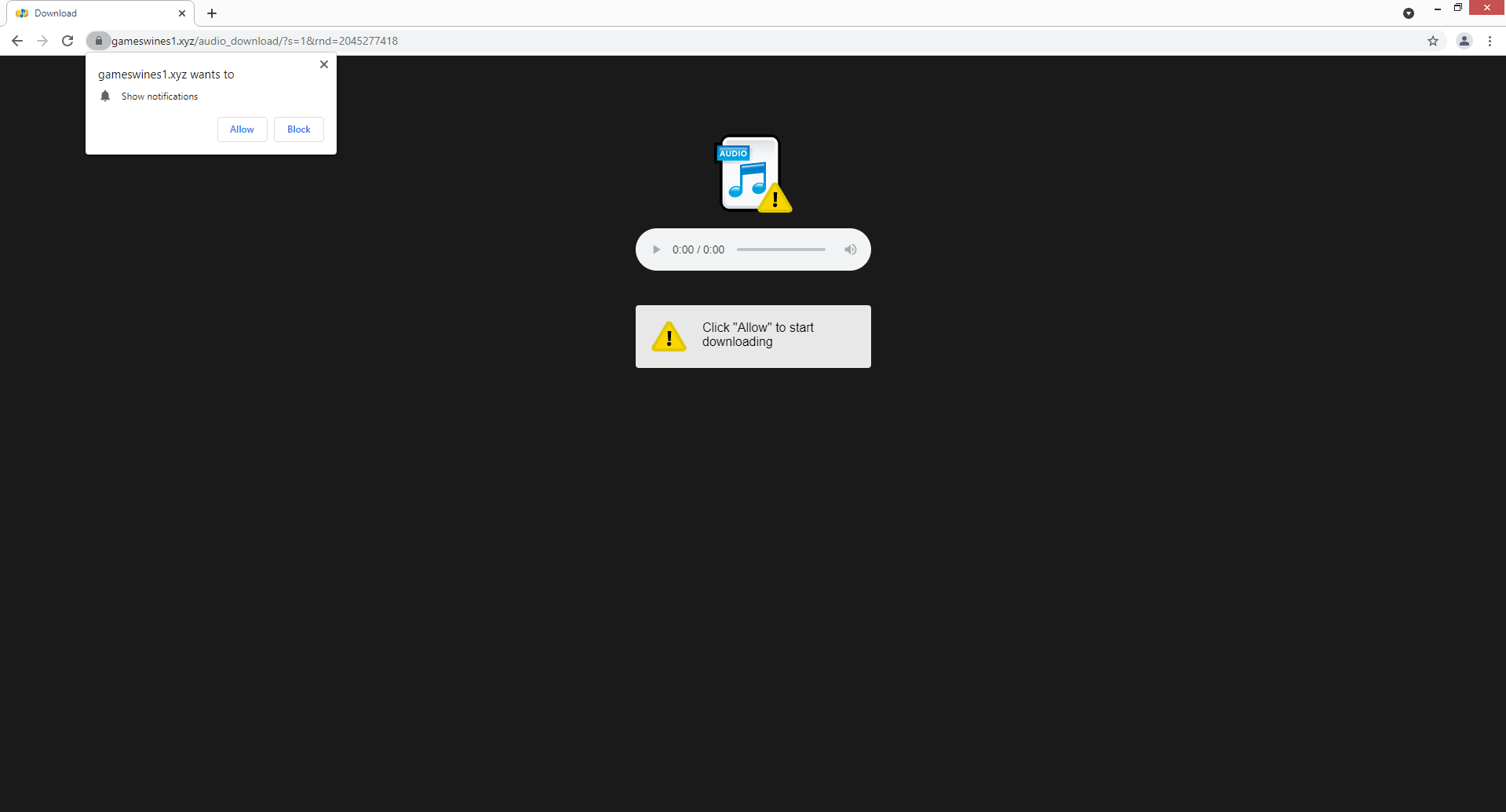Mute the audio player volume
Viewport: 1506px width, 812px height.
[850, 249]
